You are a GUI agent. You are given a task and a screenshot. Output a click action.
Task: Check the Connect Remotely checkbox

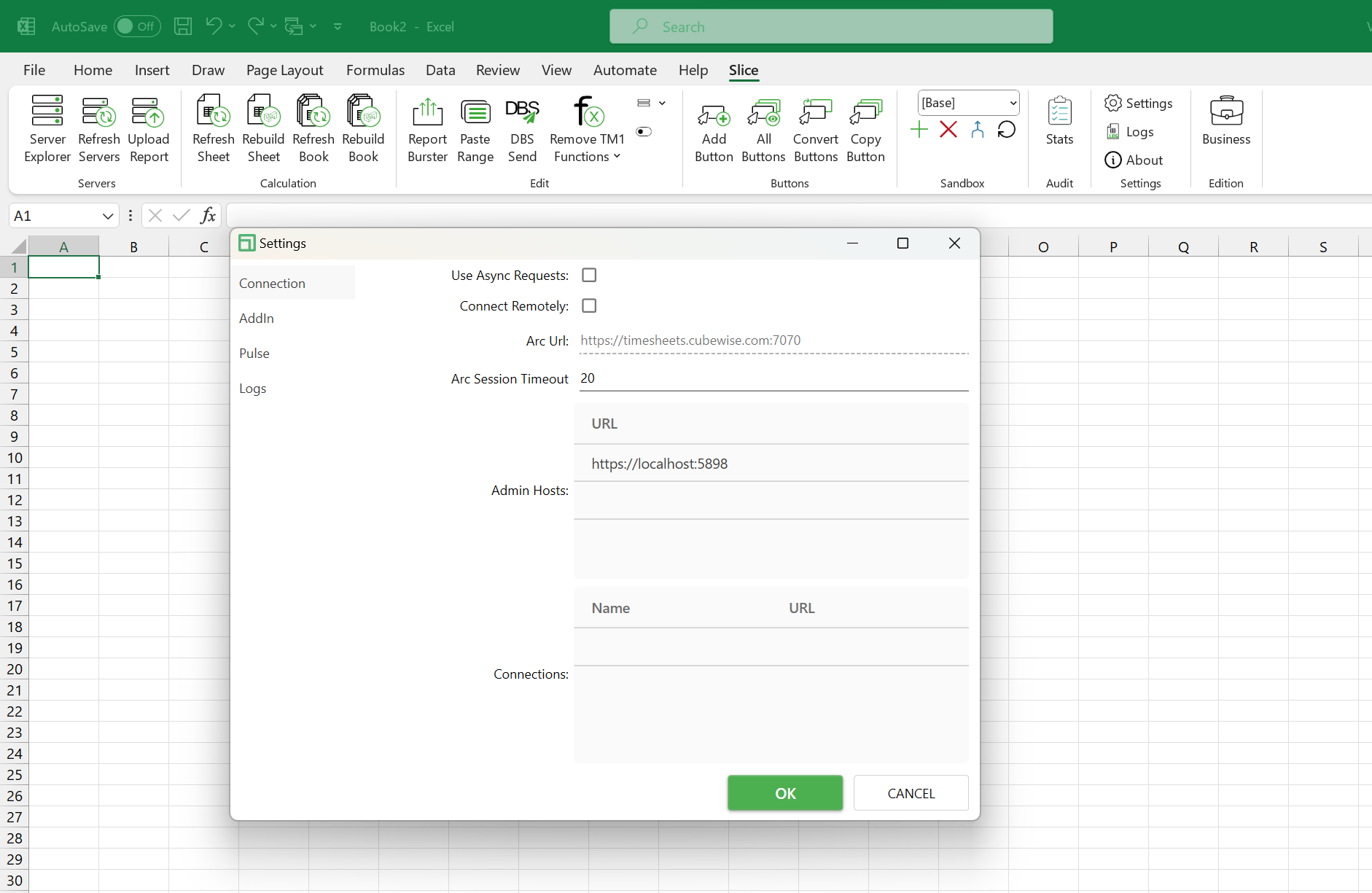tap(589, 306)
